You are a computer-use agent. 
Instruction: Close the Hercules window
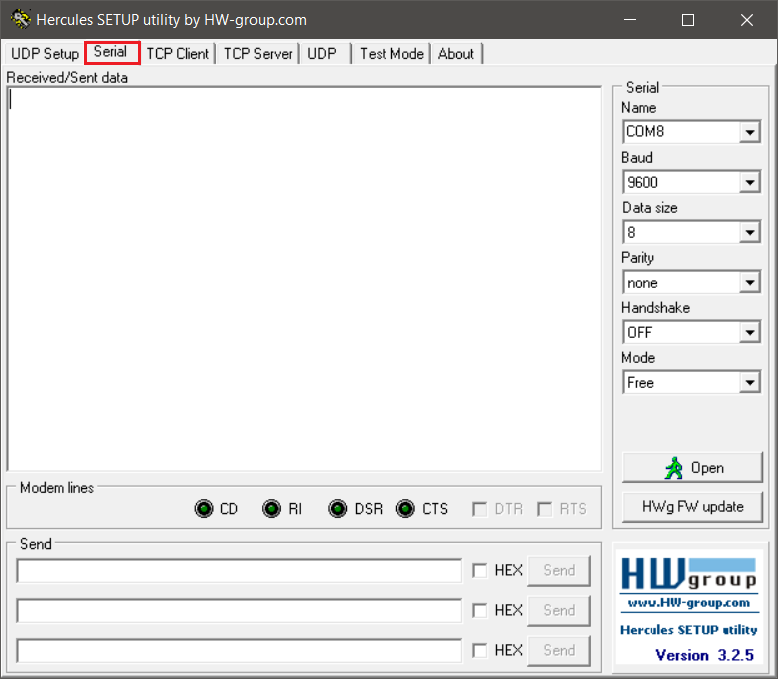pyautogui.click(x=747, y=20)
